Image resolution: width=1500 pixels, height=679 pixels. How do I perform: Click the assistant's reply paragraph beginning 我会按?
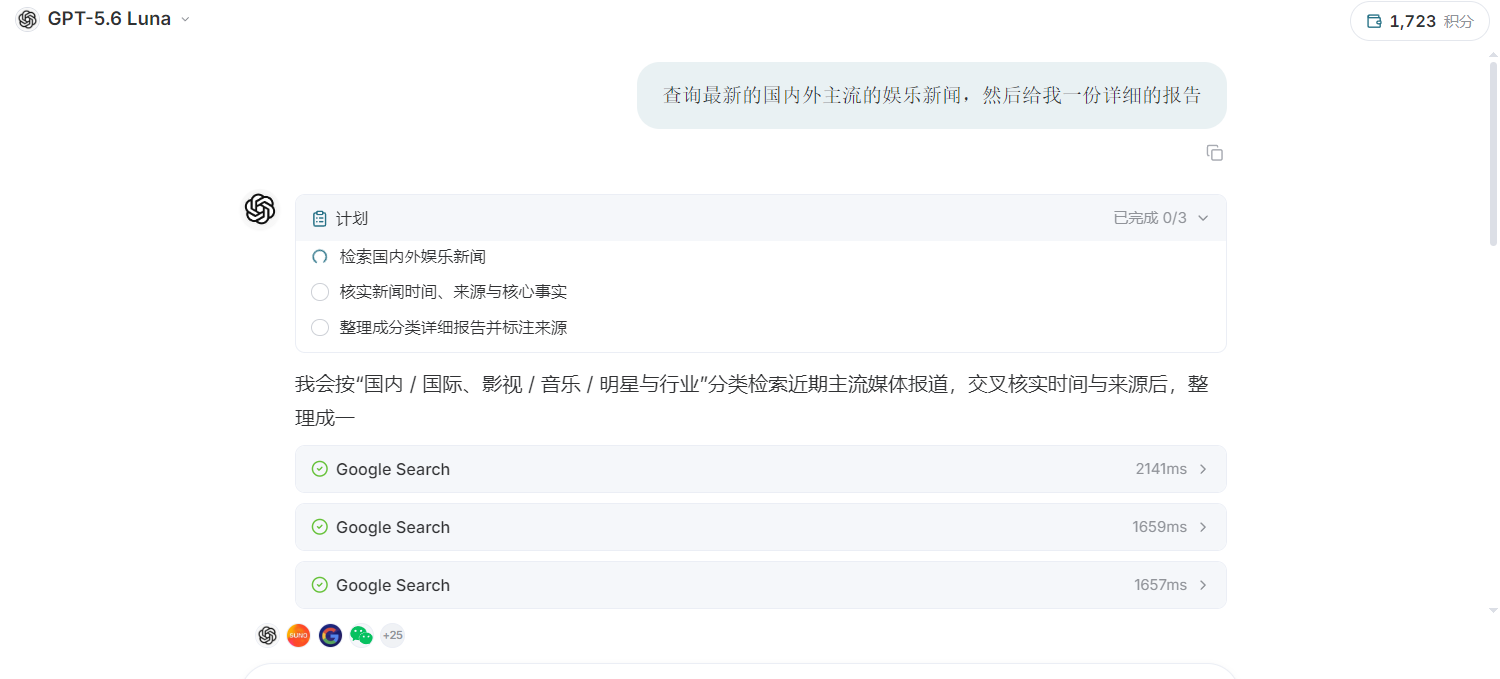point(752,399)
